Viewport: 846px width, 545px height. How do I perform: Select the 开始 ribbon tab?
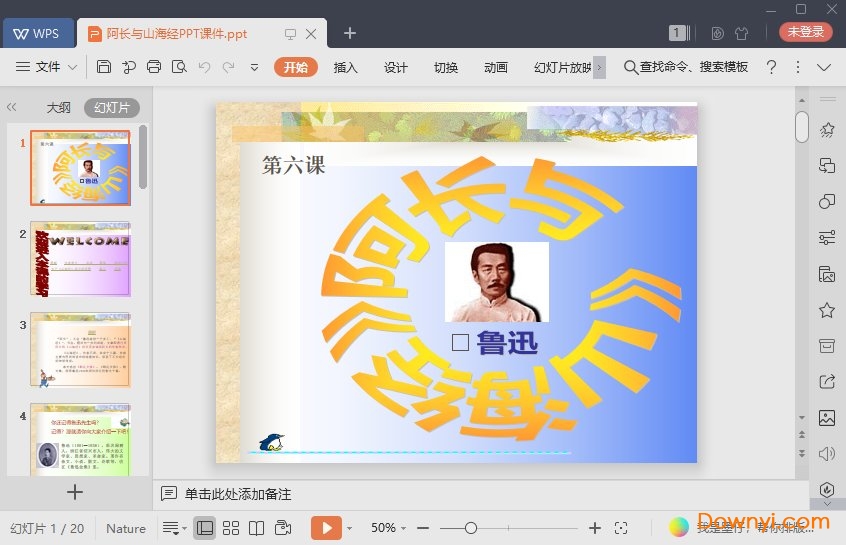click(296, 67)
